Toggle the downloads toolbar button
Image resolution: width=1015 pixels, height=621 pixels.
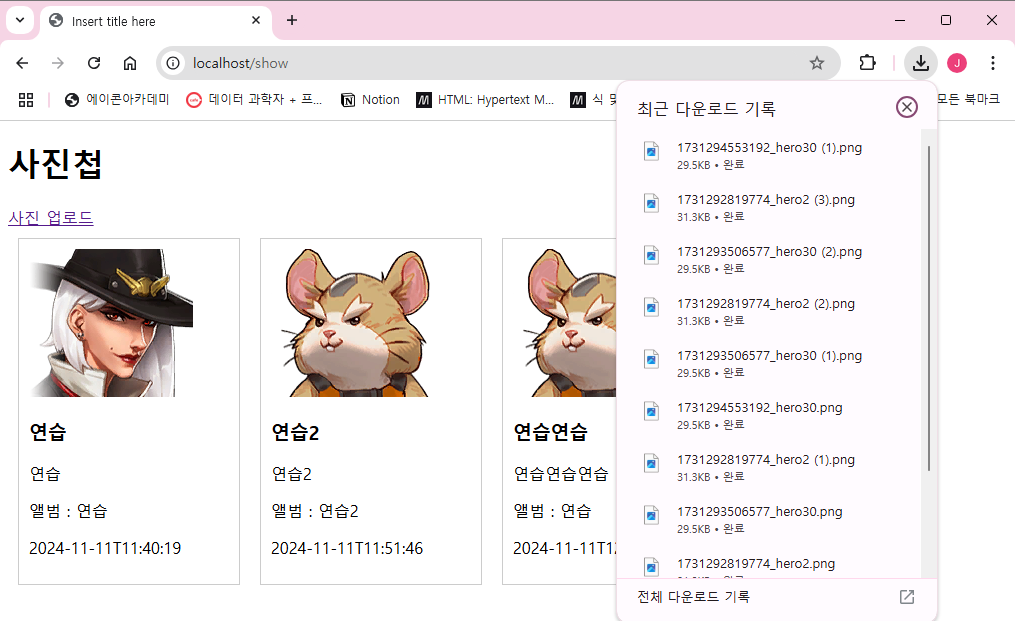point(920,63)
